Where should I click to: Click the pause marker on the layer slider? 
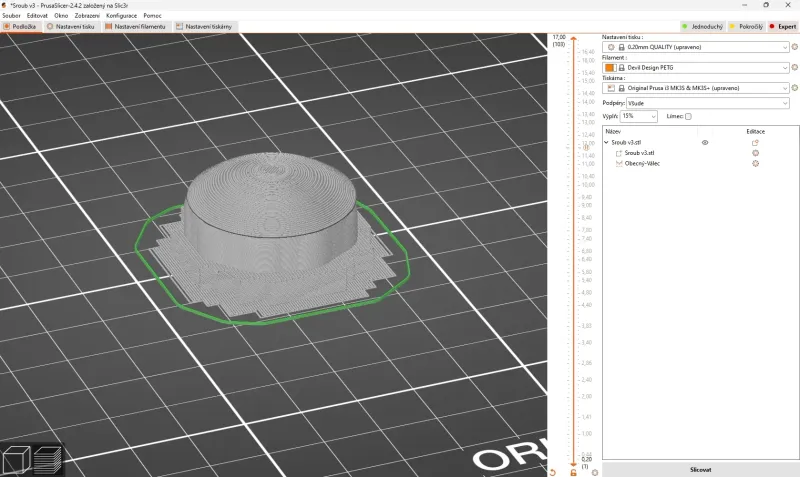click(x=586, y=147)
